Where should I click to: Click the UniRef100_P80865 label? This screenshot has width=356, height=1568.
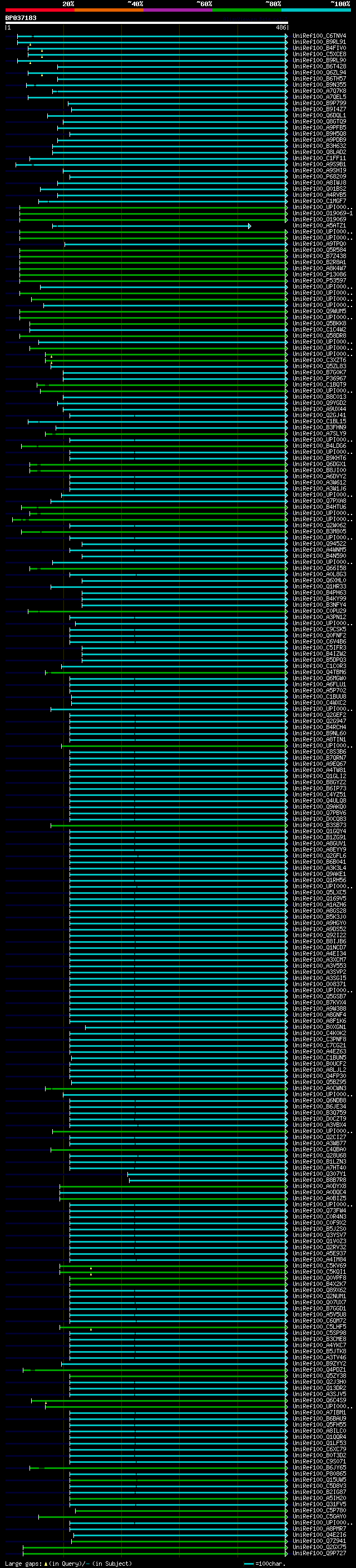[319, 1474]
